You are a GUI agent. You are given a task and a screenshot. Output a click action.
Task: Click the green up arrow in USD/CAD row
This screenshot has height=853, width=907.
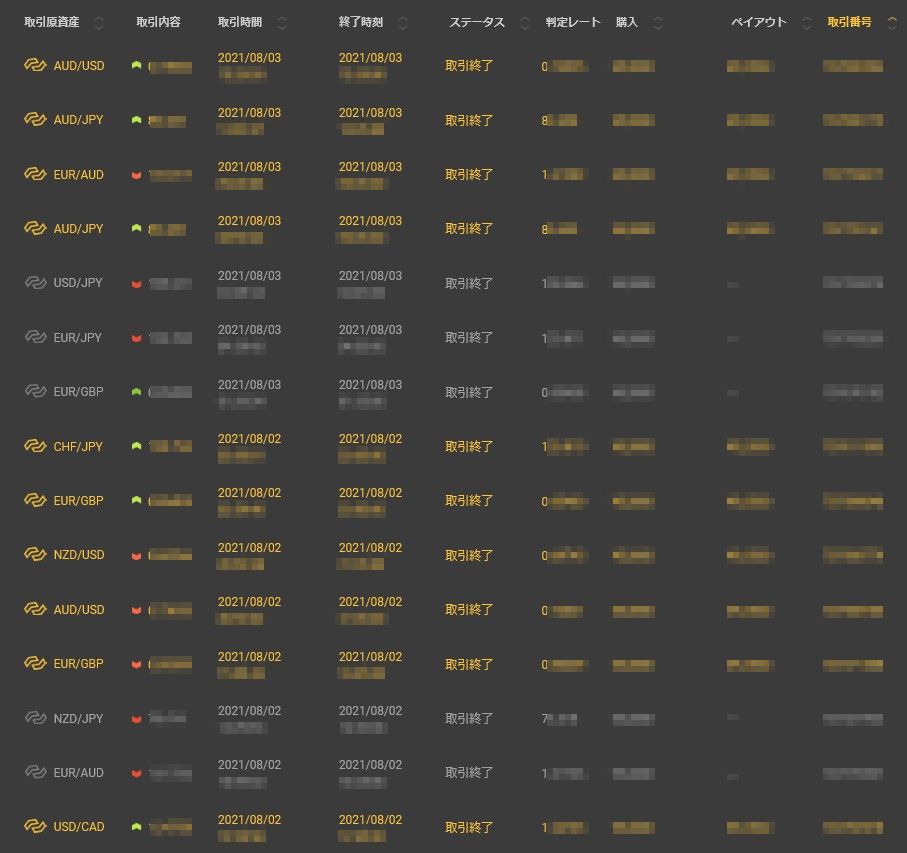click(x=136, y=827)
